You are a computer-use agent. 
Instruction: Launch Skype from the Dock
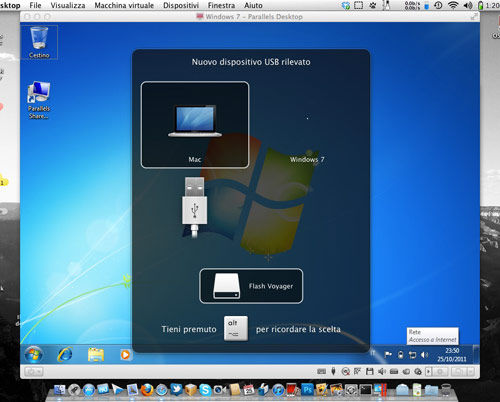tap(206, 390)
